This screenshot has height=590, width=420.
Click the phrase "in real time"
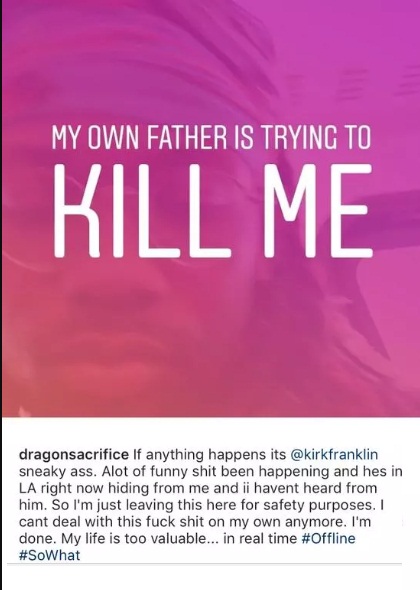tap(260, 538)
